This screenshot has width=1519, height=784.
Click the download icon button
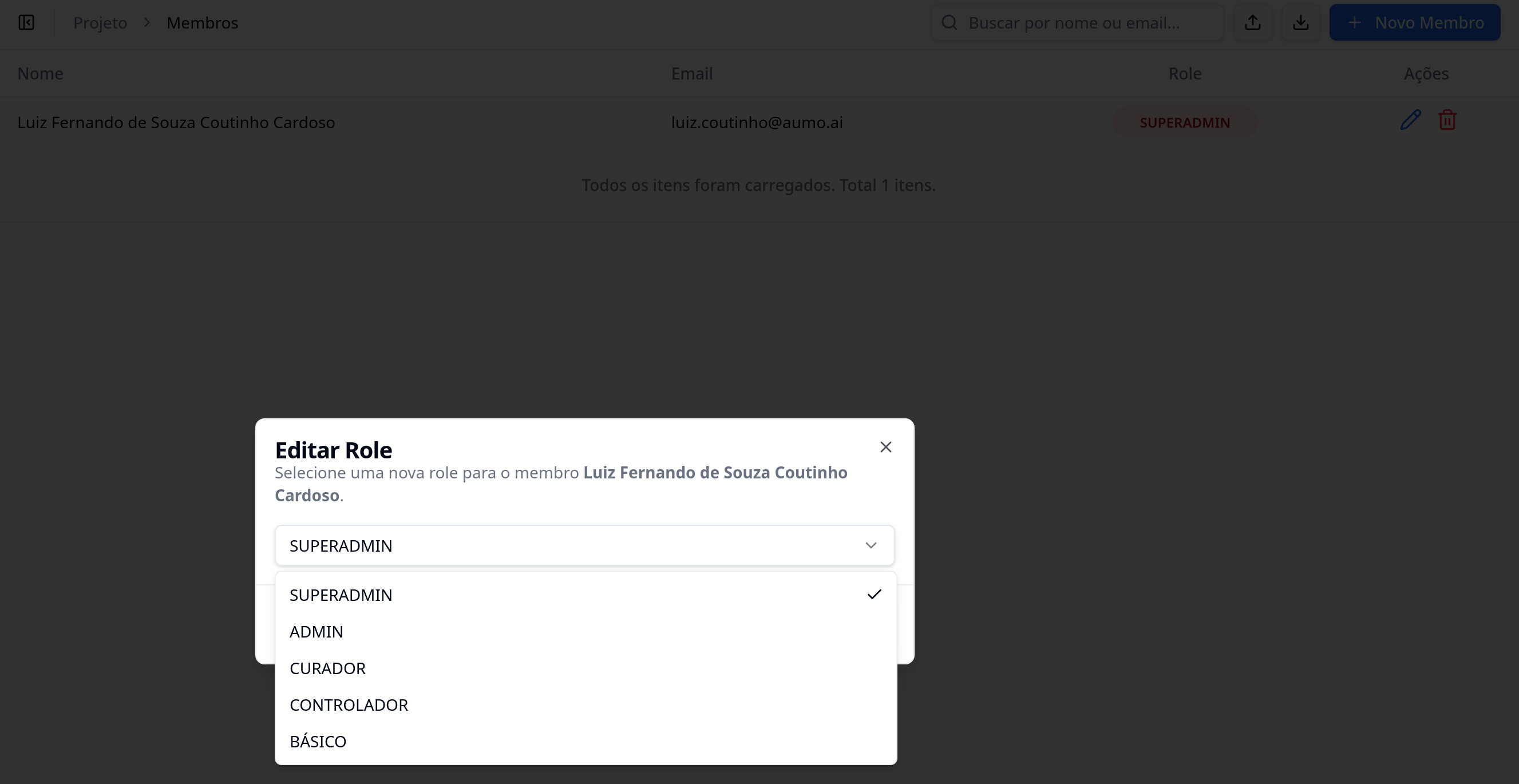(x=1300, y=22)
